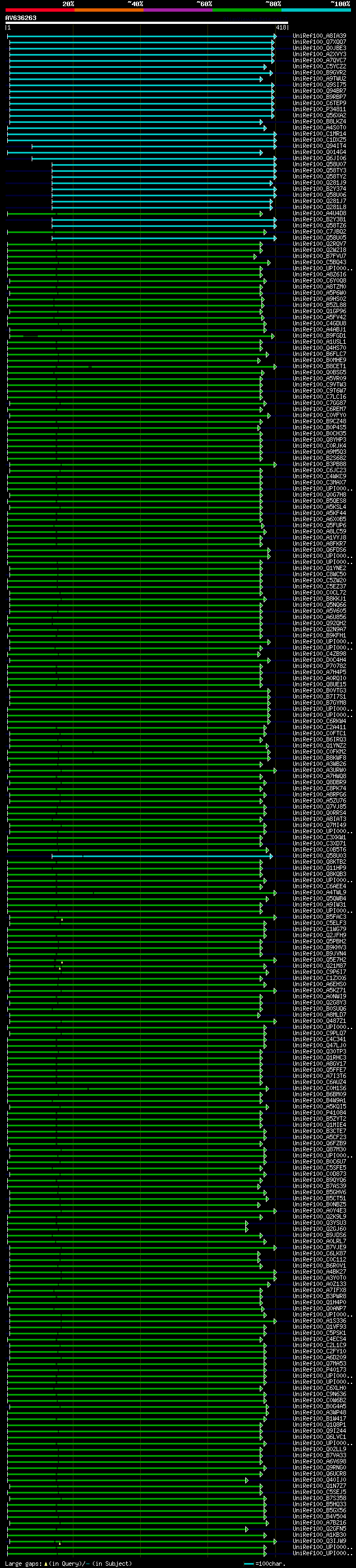The image size is (356, 1568).
Task: Select hit label UniRef100_Q014G4
Action: tap(319, 152)
